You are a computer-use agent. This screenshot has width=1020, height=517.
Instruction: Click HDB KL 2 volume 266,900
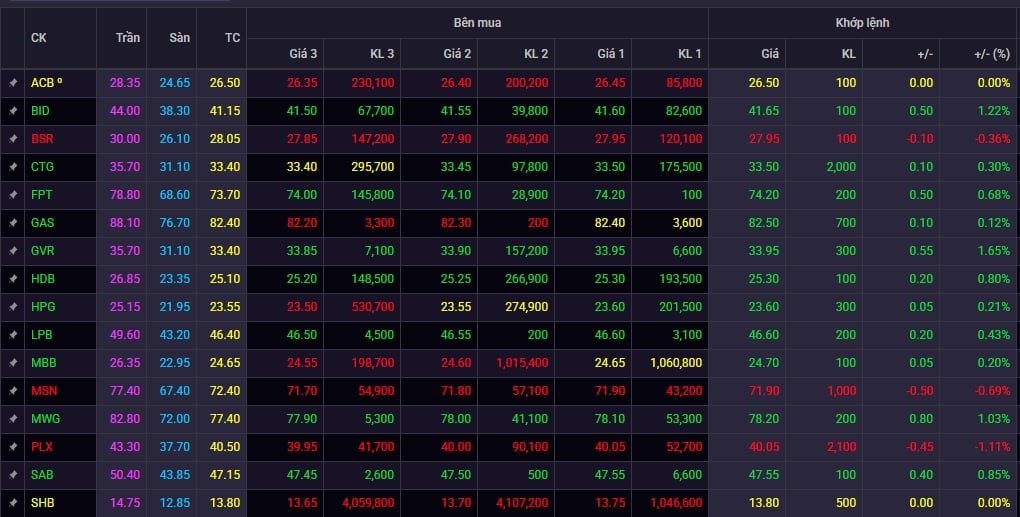(527, 278)
